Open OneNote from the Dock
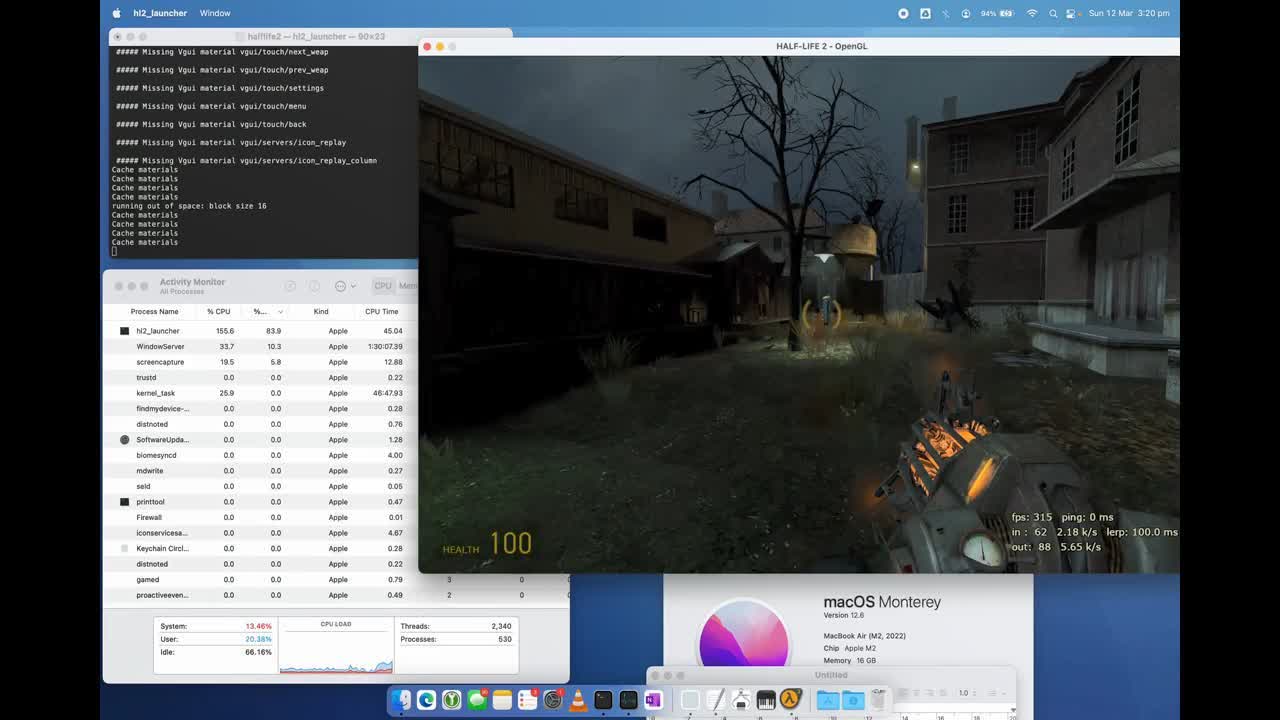 pos(654,700)
